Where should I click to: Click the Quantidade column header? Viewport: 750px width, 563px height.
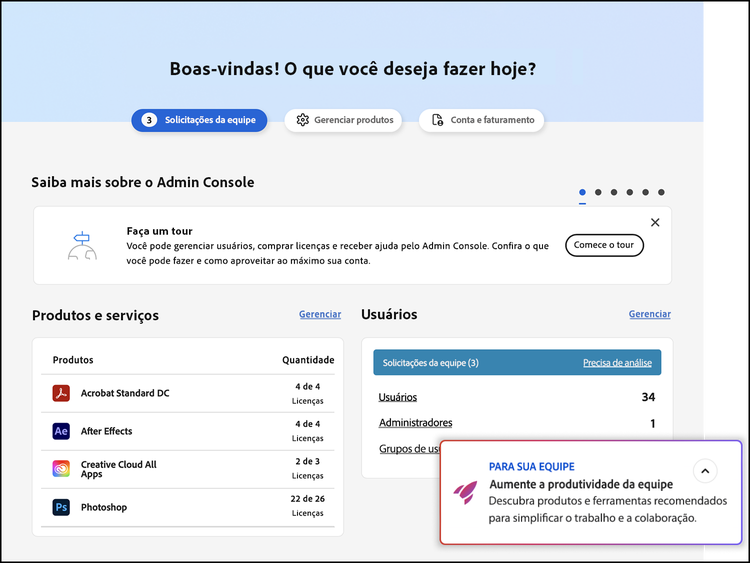click(308, 360)
